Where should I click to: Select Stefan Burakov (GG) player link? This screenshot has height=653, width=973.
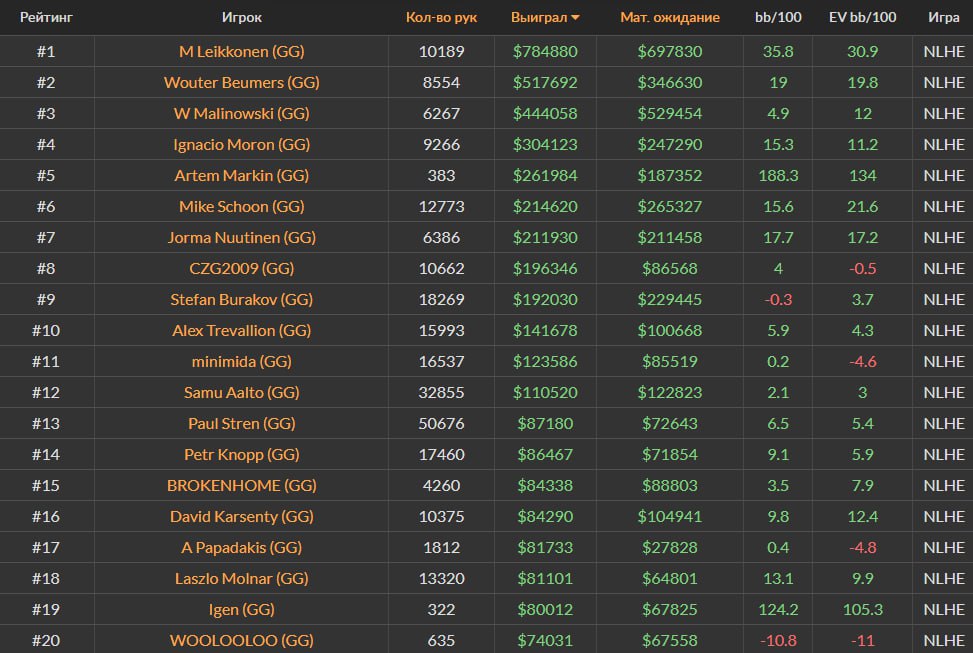[x=240, y=299]
